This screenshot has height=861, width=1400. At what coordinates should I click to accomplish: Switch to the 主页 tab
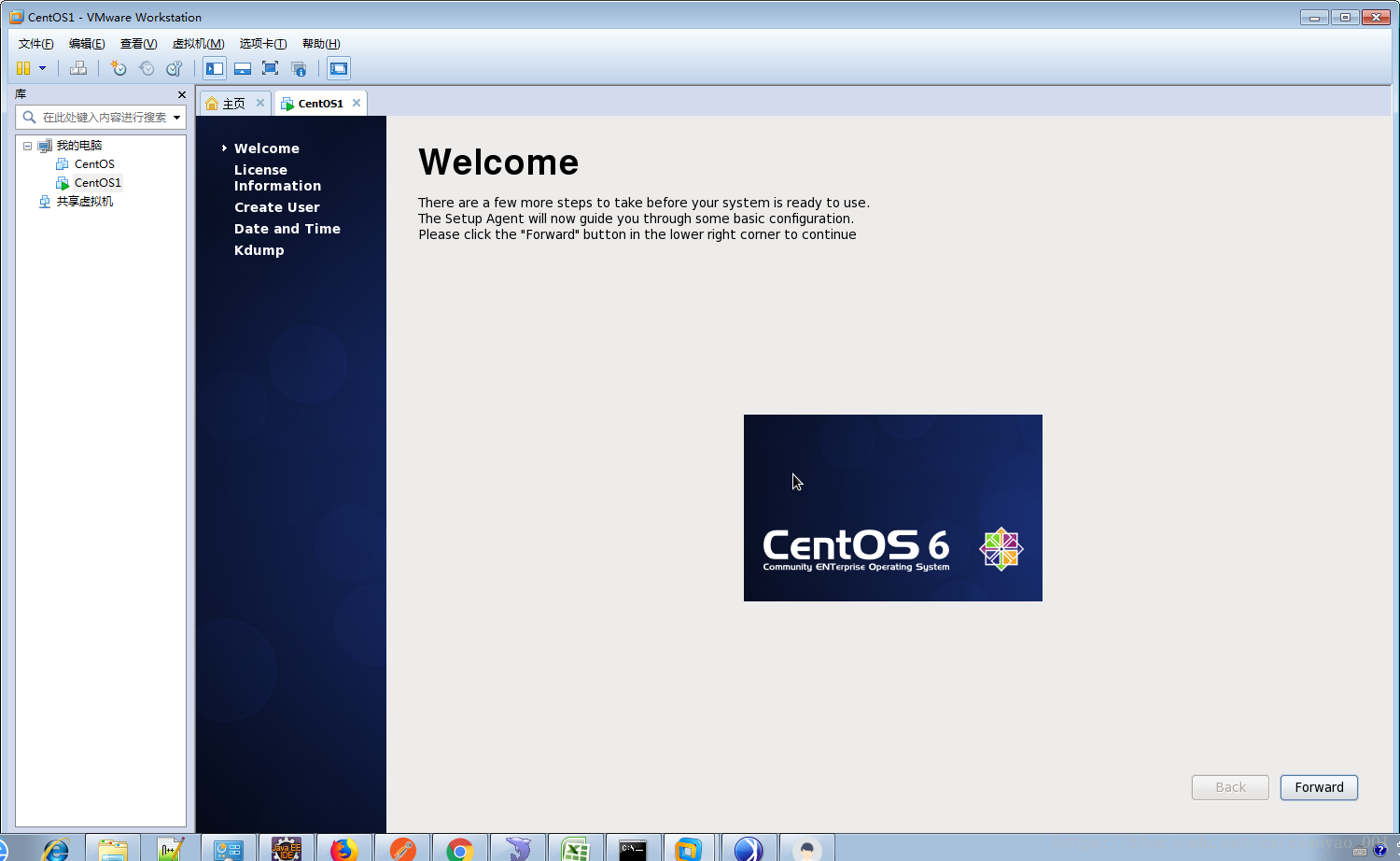(234, 104)
